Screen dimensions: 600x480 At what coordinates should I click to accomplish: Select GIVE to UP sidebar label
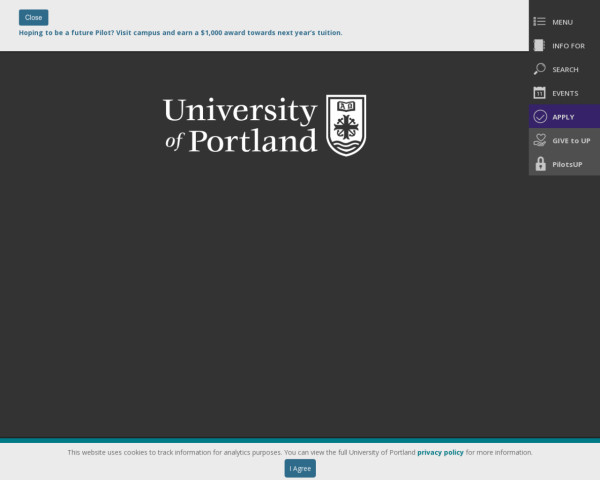click(x=571, y=141)
